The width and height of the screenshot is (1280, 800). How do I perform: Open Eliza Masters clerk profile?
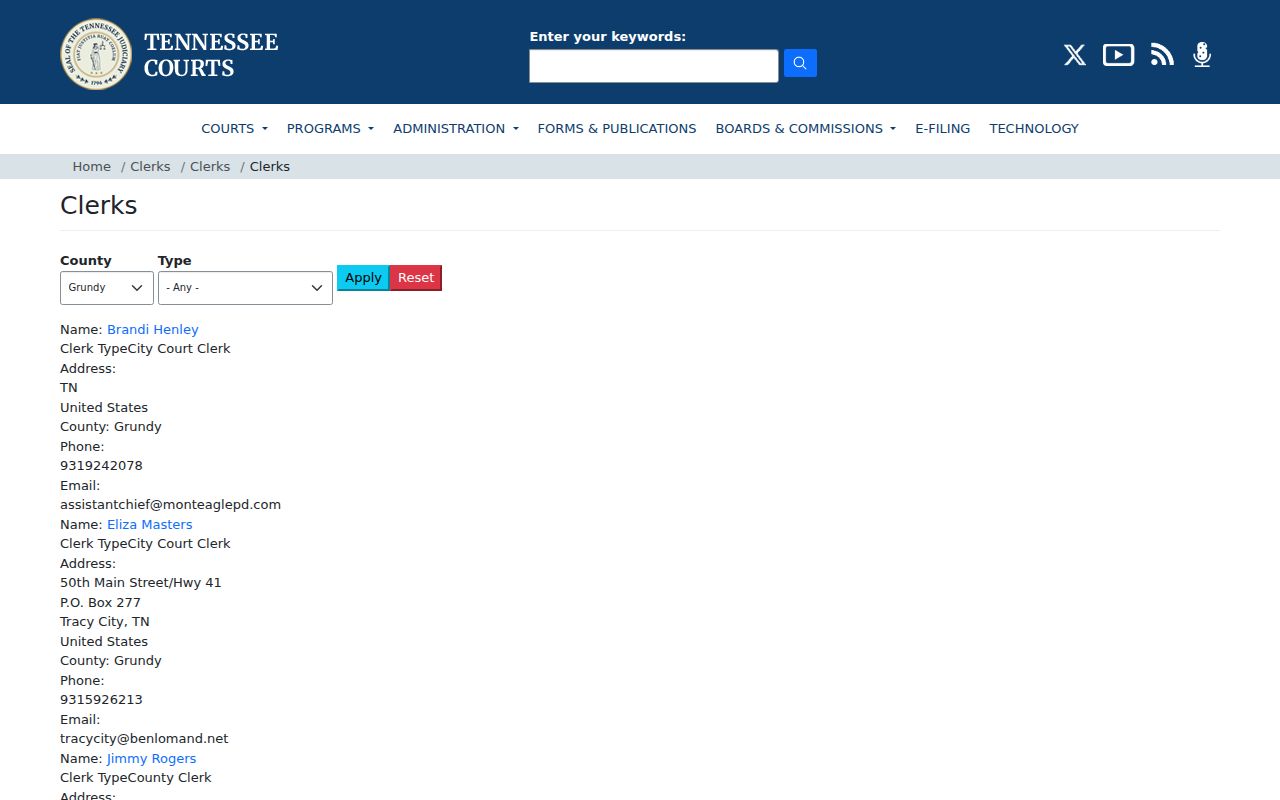point(149,524)
